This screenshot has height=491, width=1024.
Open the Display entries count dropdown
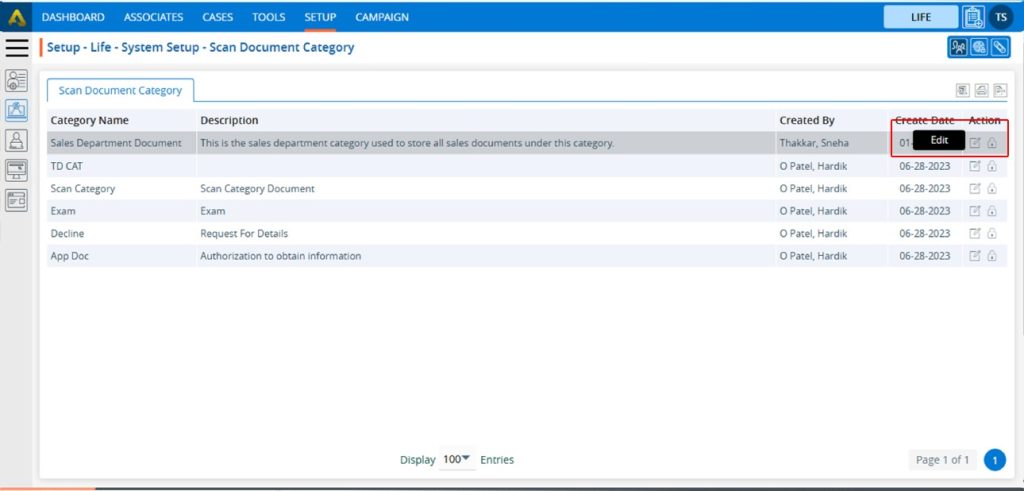click(456, 460)
